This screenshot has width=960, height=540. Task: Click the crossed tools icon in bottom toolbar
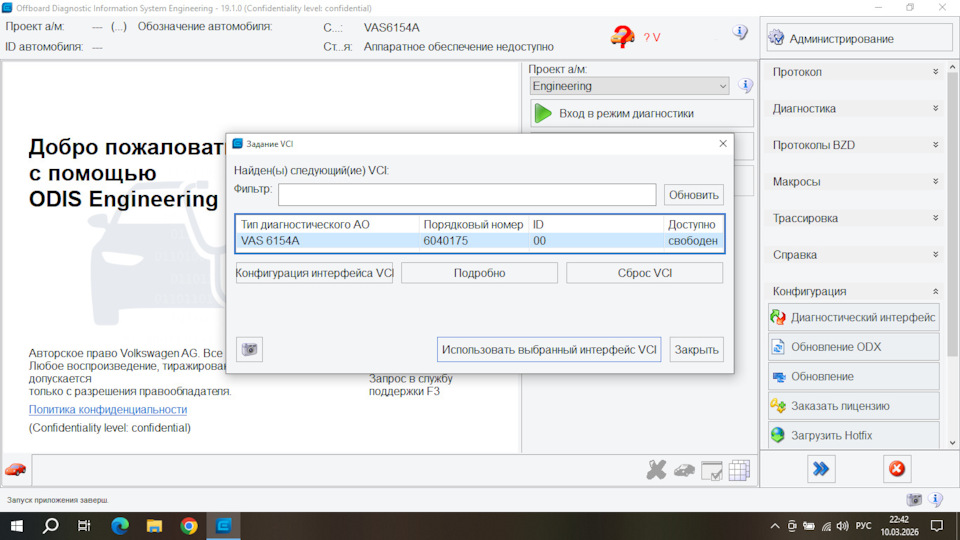click(x=656, y=470)
